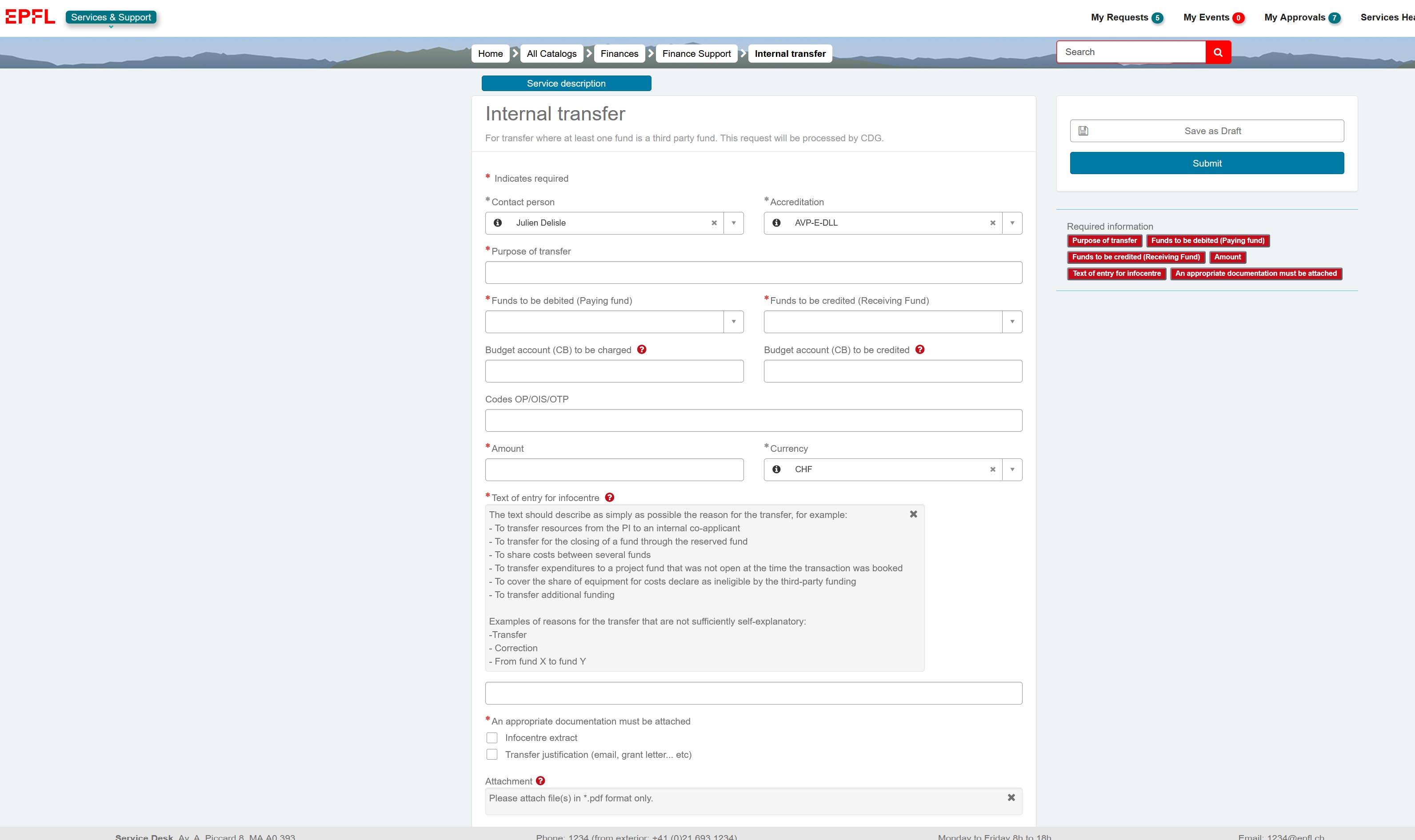Clear the Contact person selection (x)
1415x840 pixels.
[x=714, y=223]
